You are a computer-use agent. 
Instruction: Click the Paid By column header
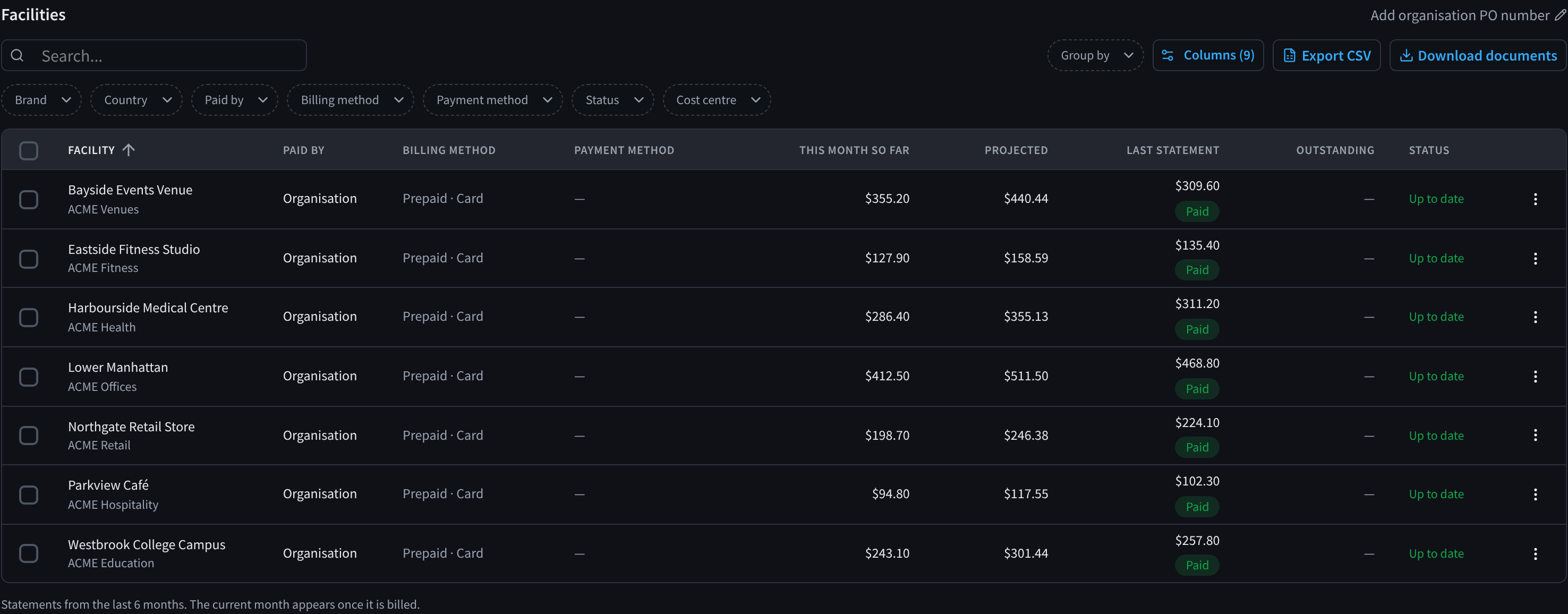coord(303,150)
